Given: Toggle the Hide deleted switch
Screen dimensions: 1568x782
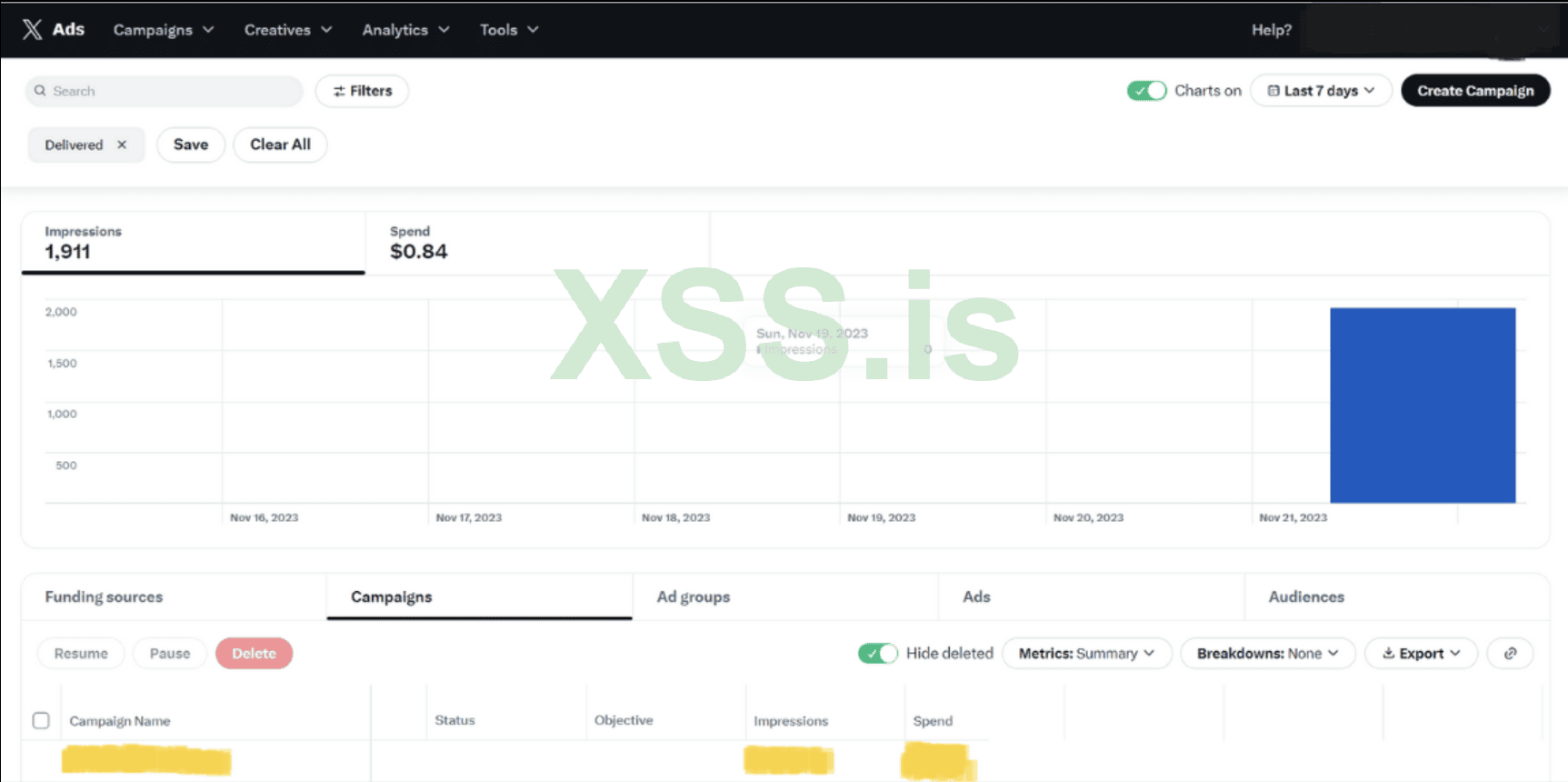Looking at the screenshot, I should (877, 654).
